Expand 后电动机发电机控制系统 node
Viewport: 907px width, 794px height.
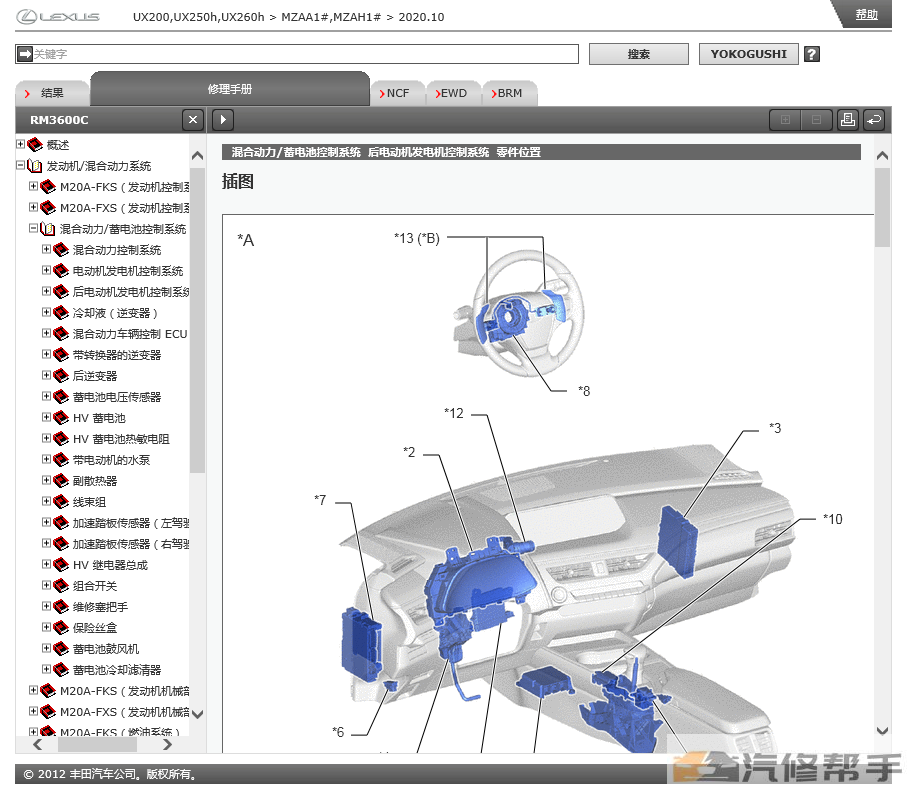pos(46,291)
